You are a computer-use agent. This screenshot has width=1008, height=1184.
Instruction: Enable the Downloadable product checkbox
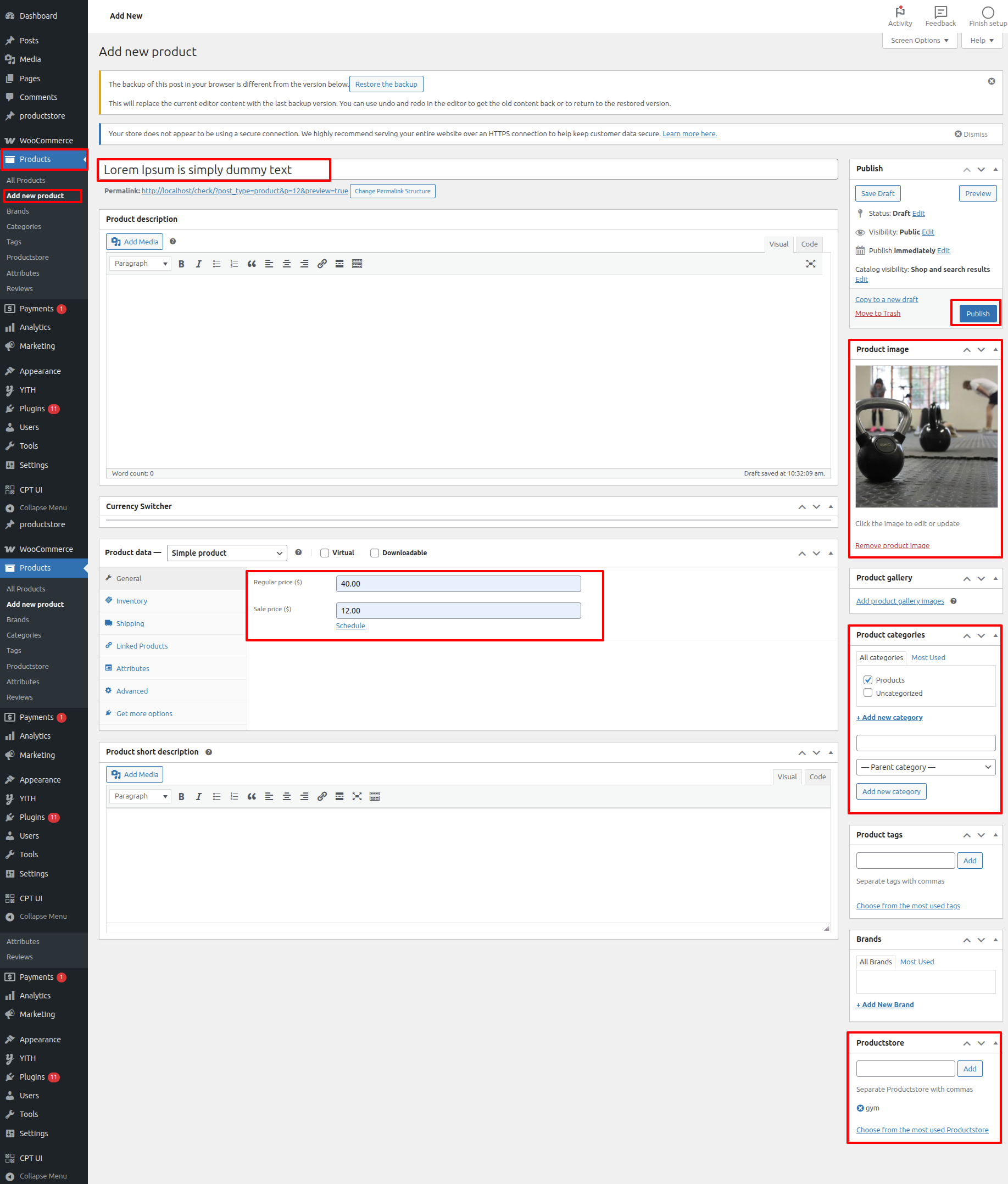point(375,553)
